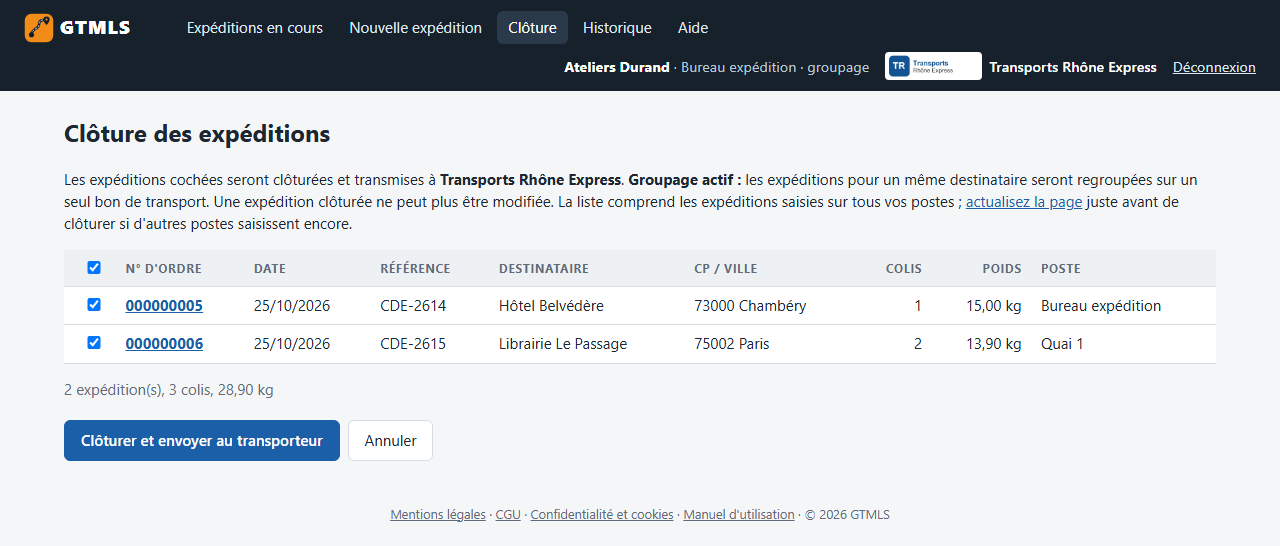The image size is (1280, 546).
Task: Open the Expéditions en cours menu
Action: pyautogui.click(x=255, y=28)
